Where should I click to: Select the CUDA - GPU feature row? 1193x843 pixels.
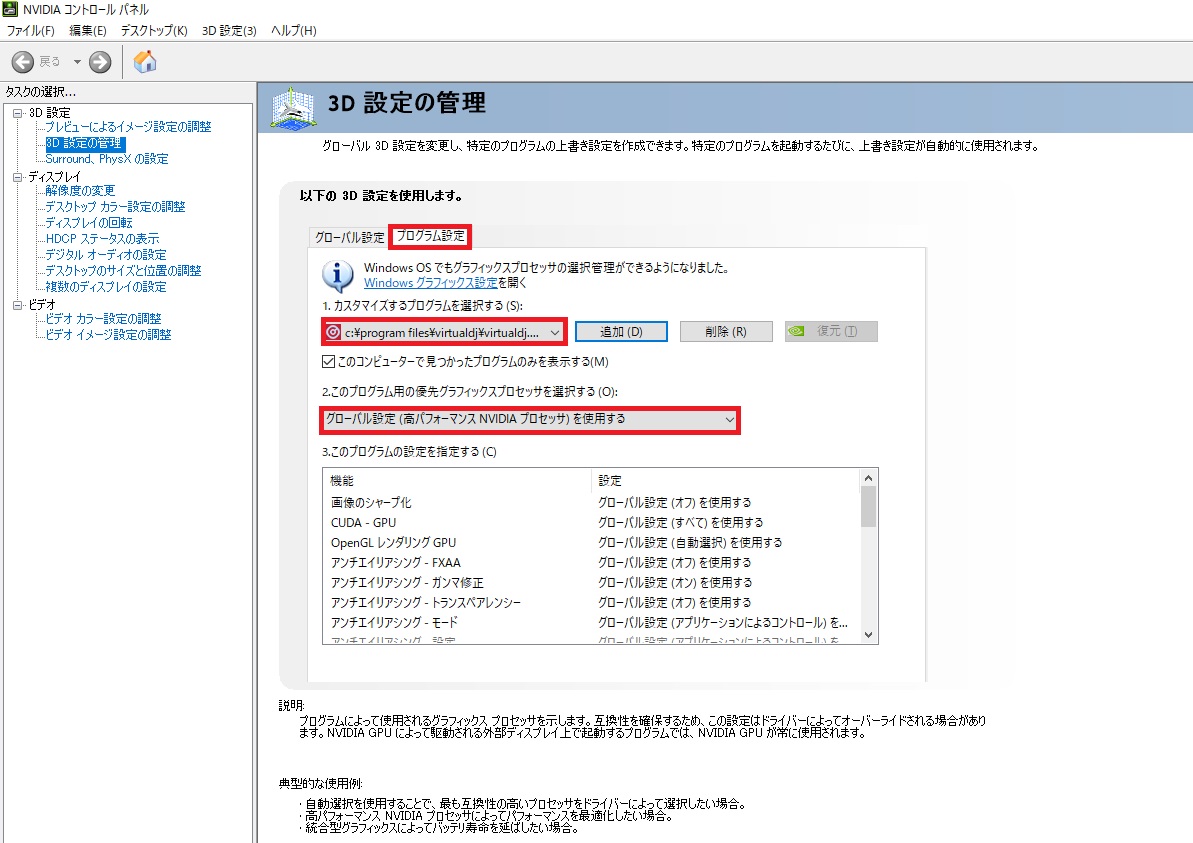(592, 523)
